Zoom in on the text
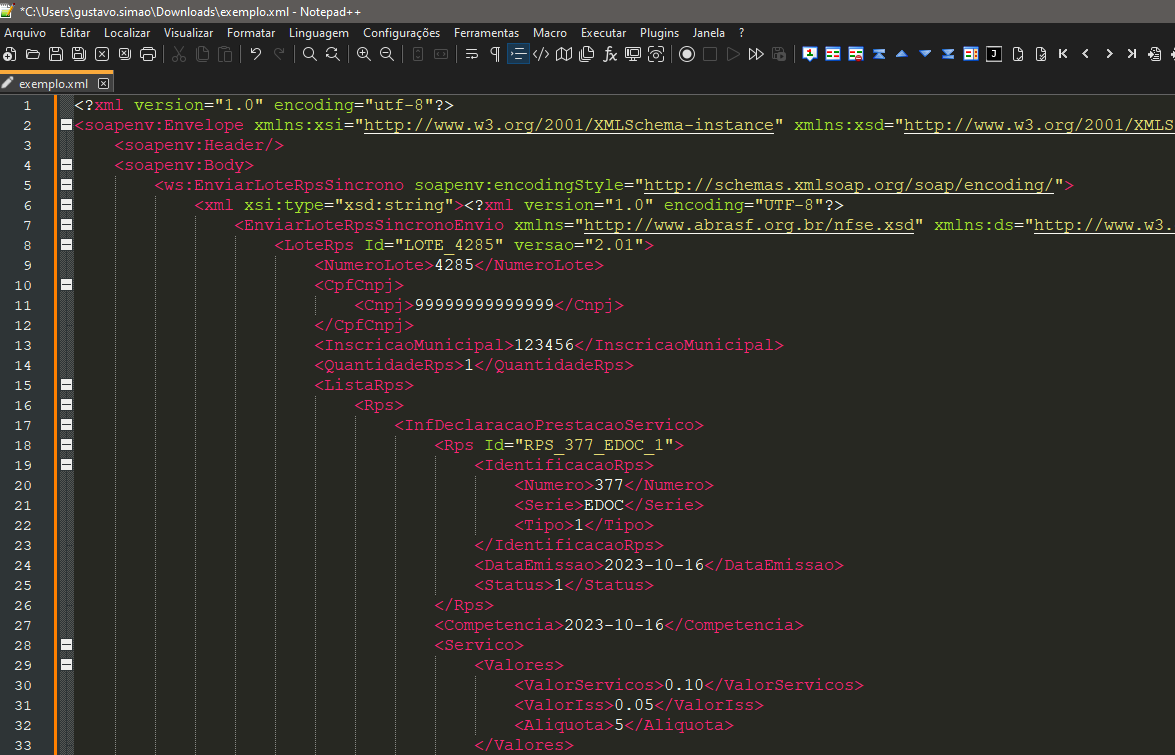 pos(363,54)
